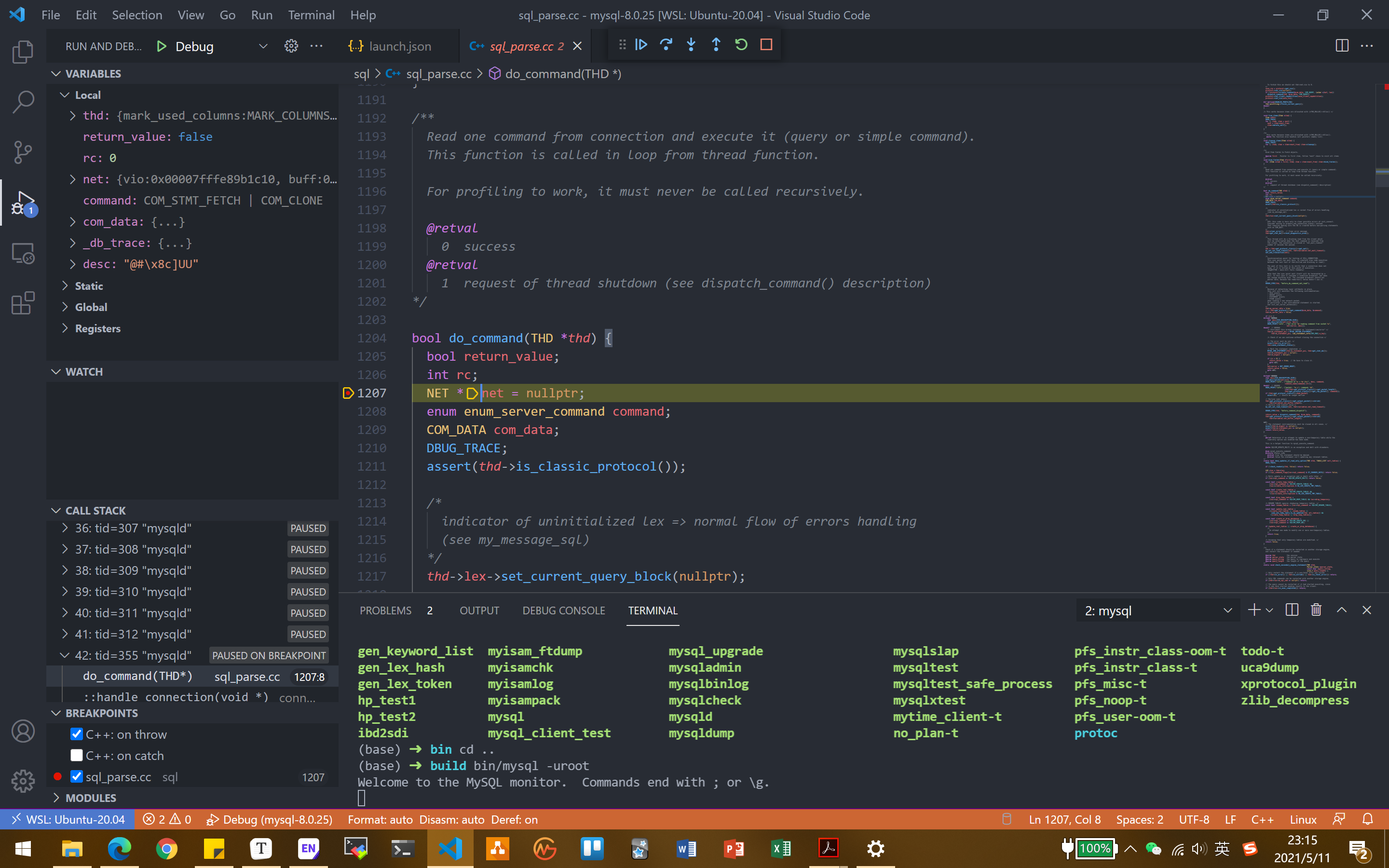1389x868 pixels.
Task: Expand the Global scope
Action: (65, 307)
